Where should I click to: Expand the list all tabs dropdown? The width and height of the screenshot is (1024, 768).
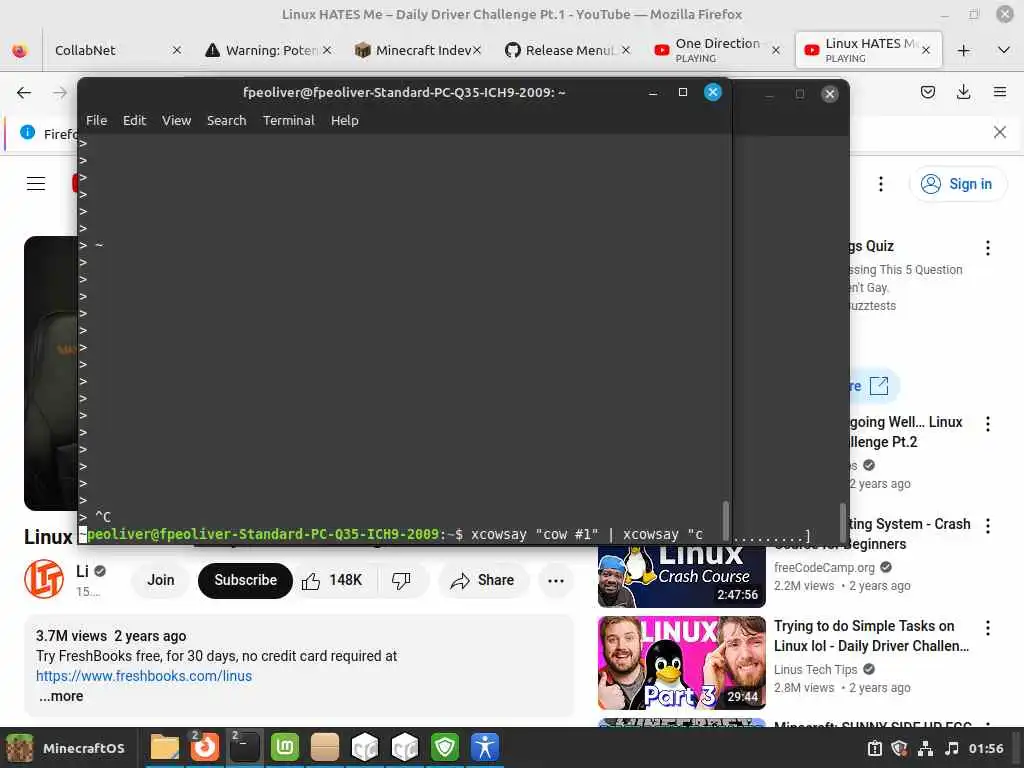[1004, 50]
